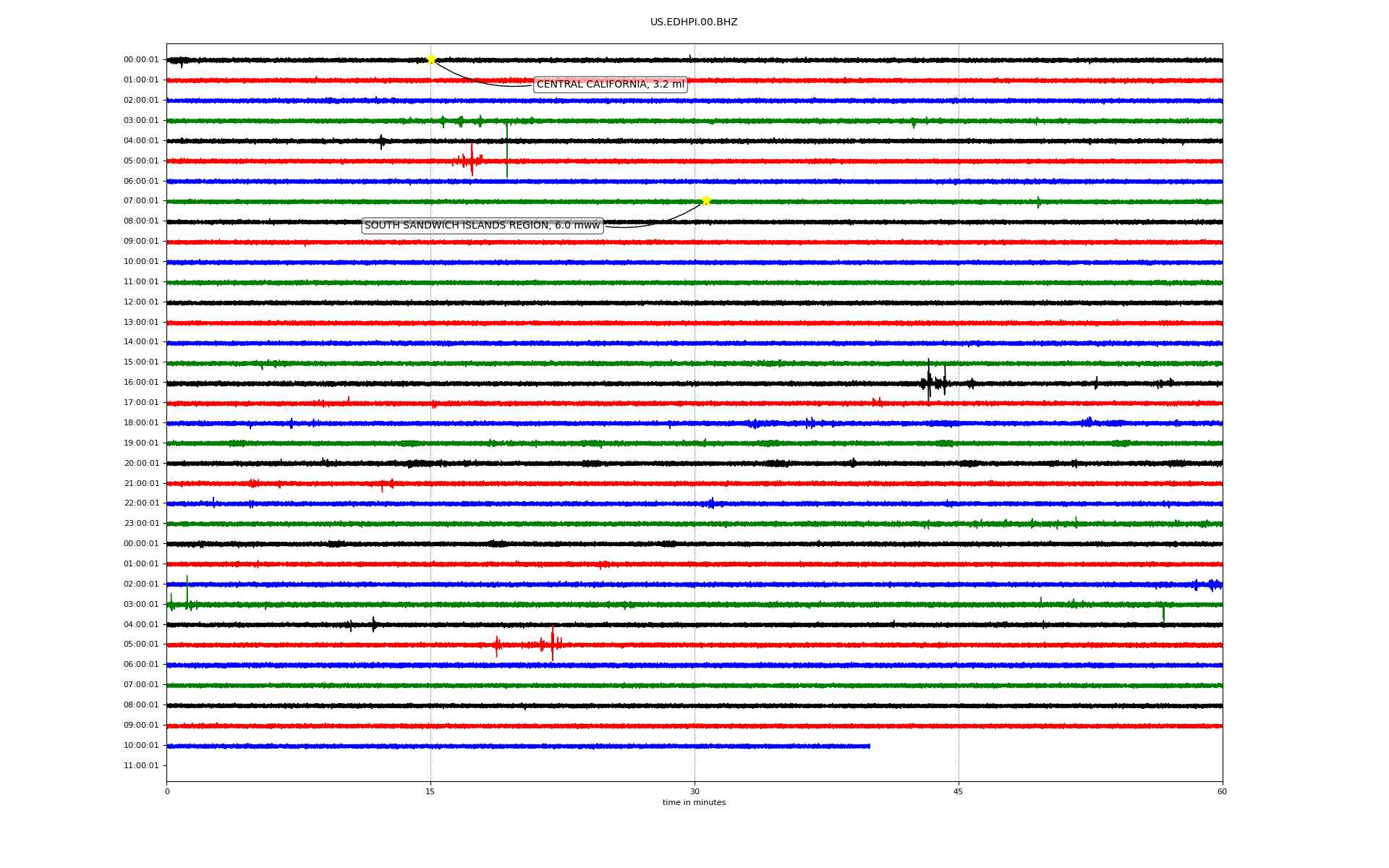This screenshot has width=1389, height=868.
Task: Click the US.EDHPI.00.BHZ plot title
Action: coord(693,22)
